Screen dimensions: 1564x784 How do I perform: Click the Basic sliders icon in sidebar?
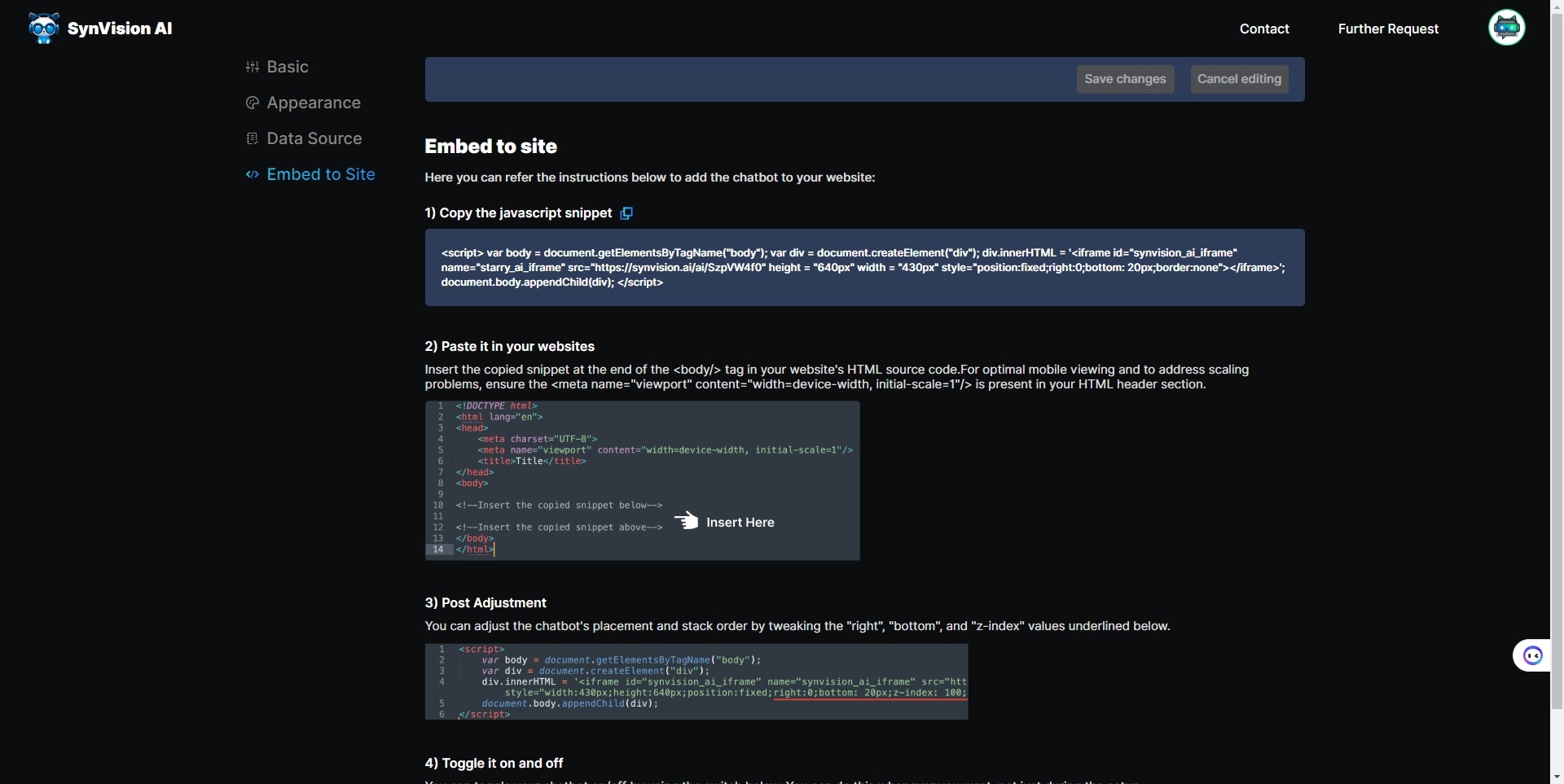[253, 67]
